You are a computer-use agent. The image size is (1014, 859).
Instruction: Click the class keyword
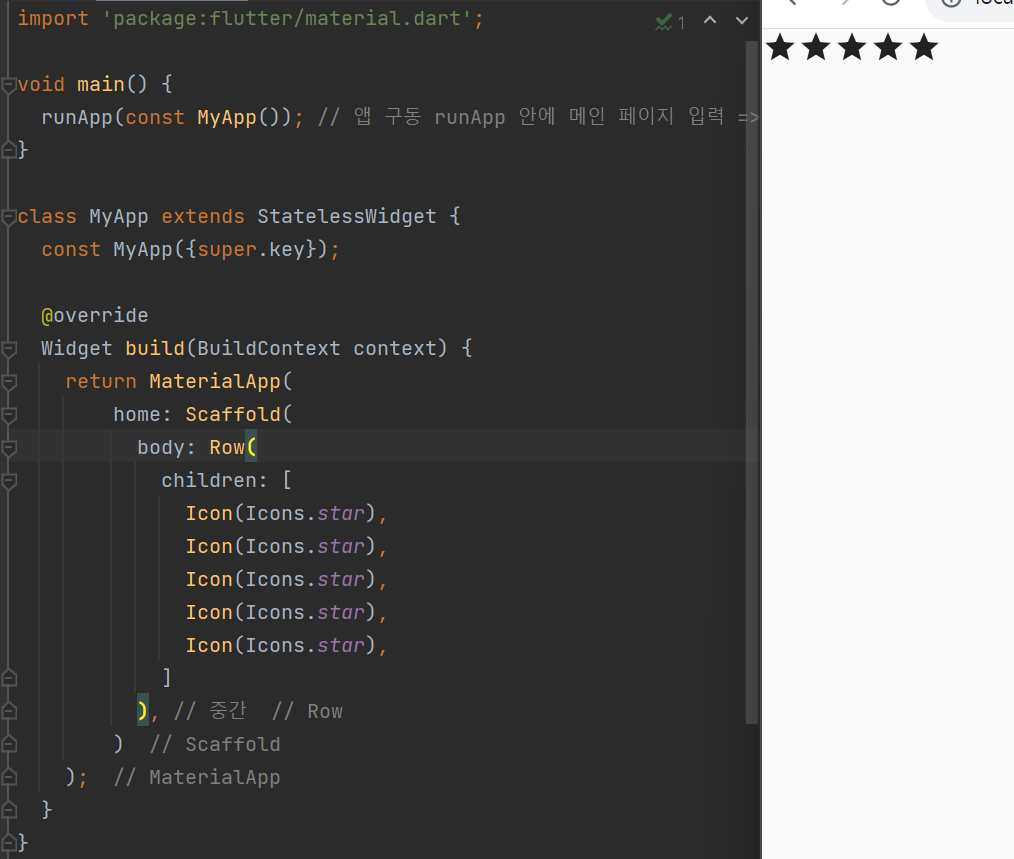(47, 217)
